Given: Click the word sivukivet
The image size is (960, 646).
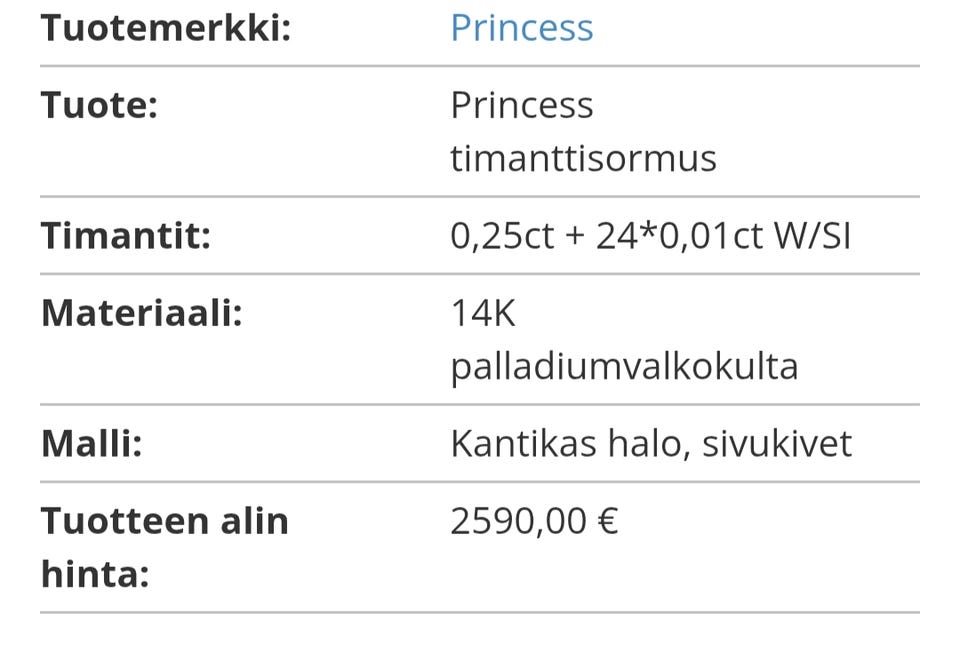Looking at the screenshot, I should coord(776,444).
